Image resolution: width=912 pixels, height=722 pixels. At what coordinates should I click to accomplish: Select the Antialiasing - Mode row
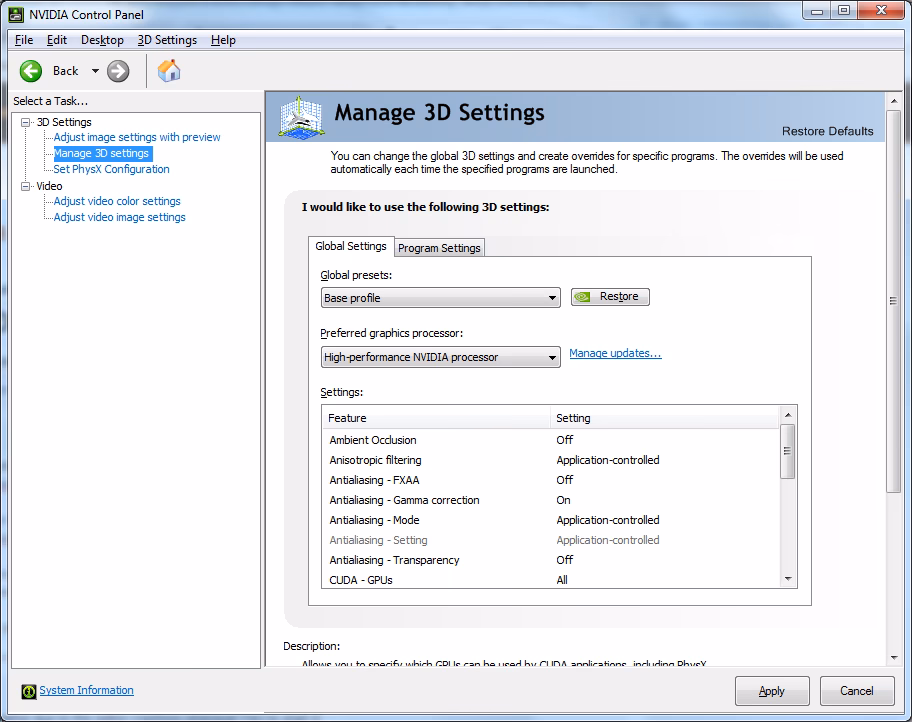point(550,520)
